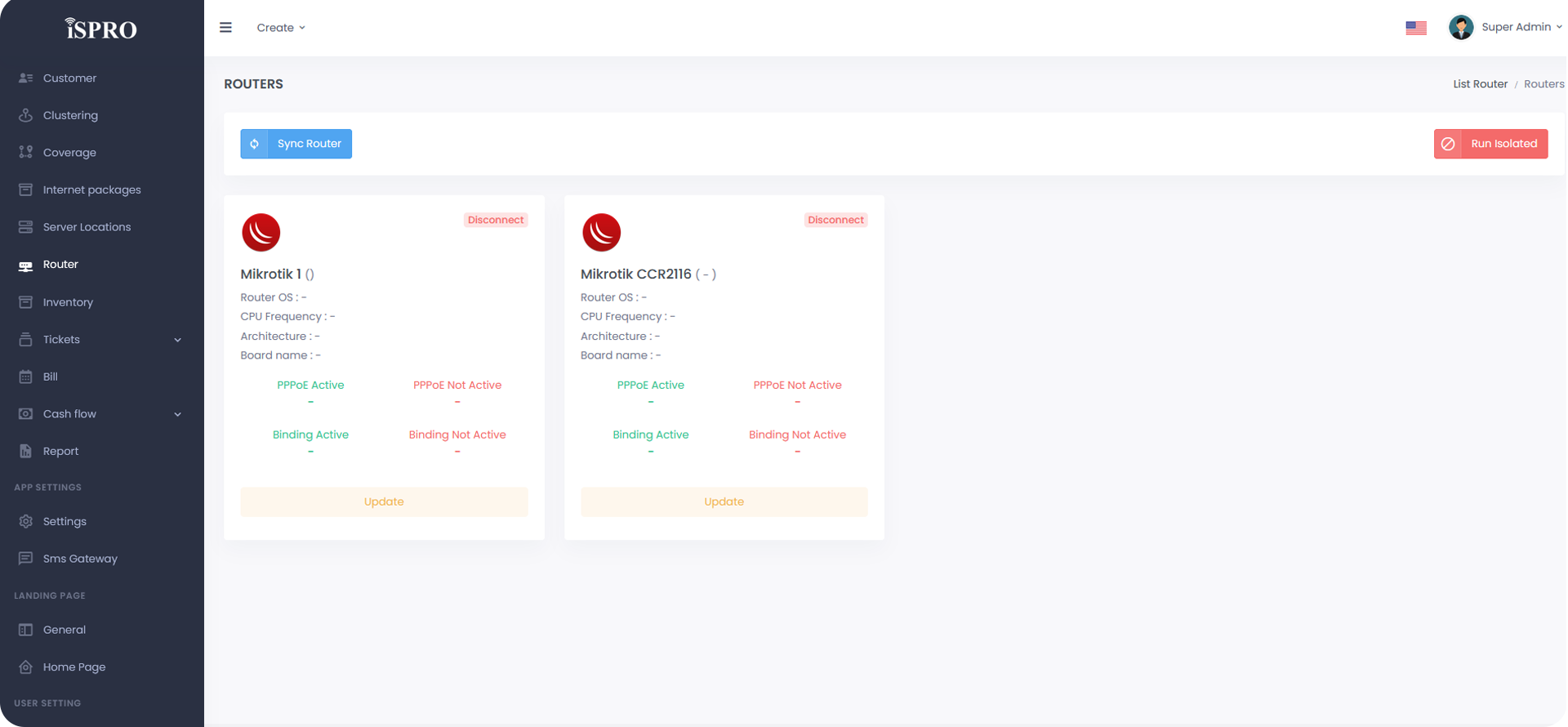The height and width of the screenshot is (727, 1568).
Task: Click the General layout icon
Action: [x=25, y=630]
